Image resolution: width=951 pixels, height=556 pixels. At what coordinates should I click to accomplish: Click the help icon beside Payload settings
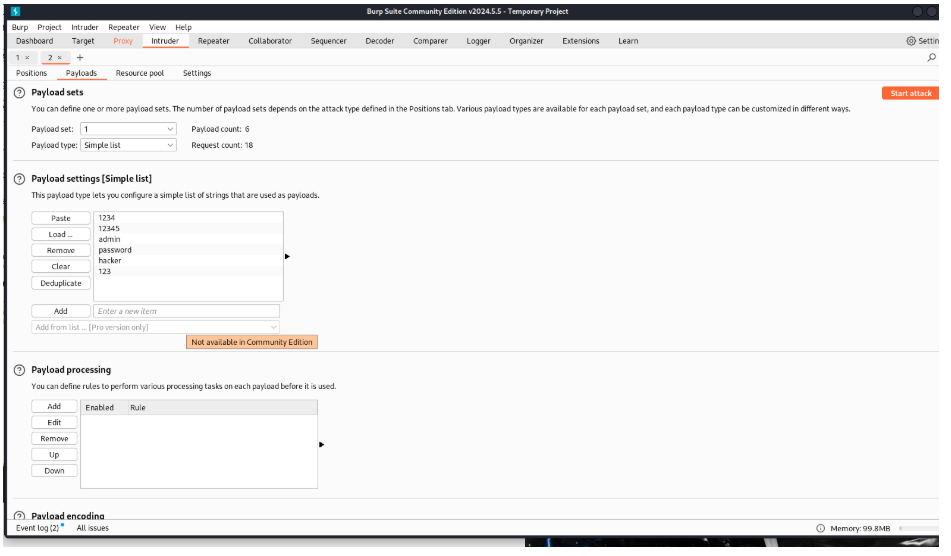(20, 178)
